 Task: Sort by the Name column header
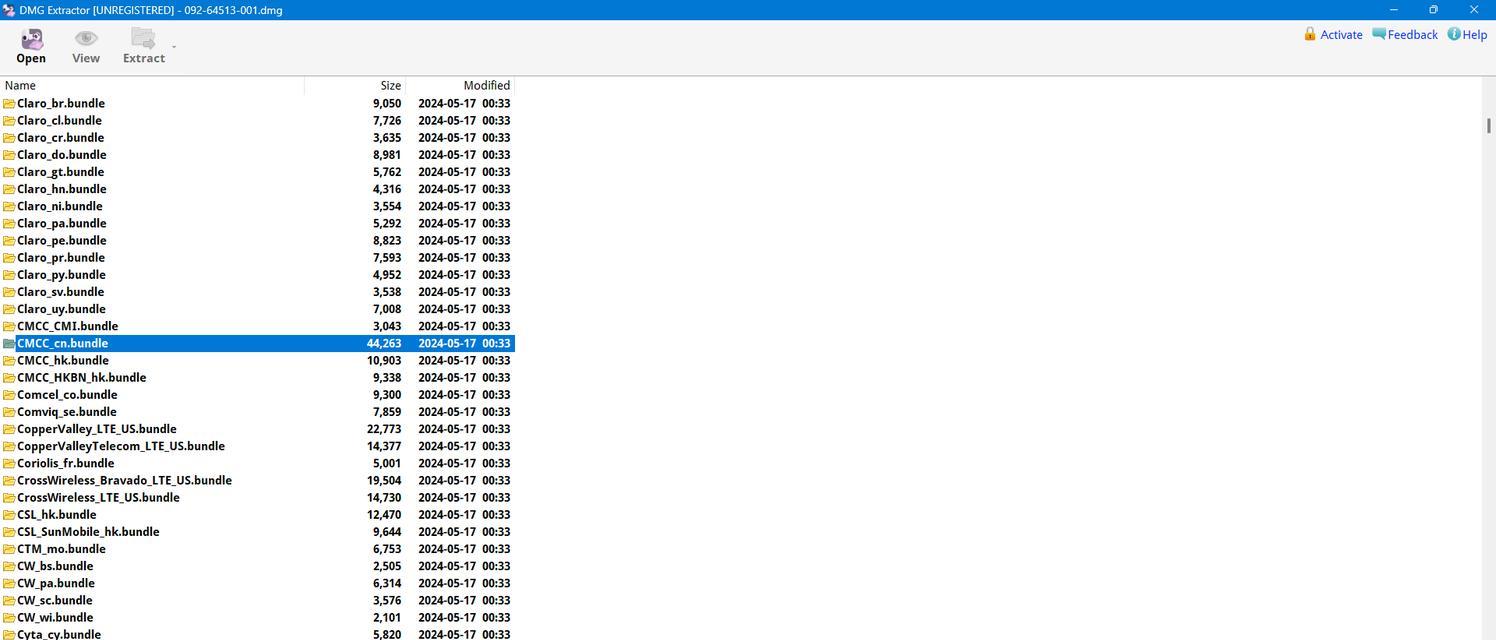[152, 85]
